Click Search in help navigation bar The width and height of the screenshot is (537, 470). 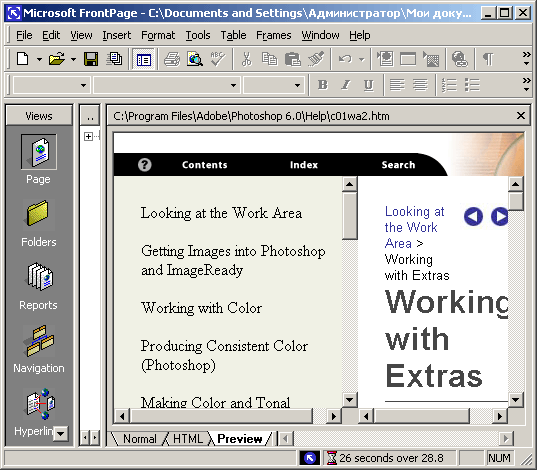[398, 165]
